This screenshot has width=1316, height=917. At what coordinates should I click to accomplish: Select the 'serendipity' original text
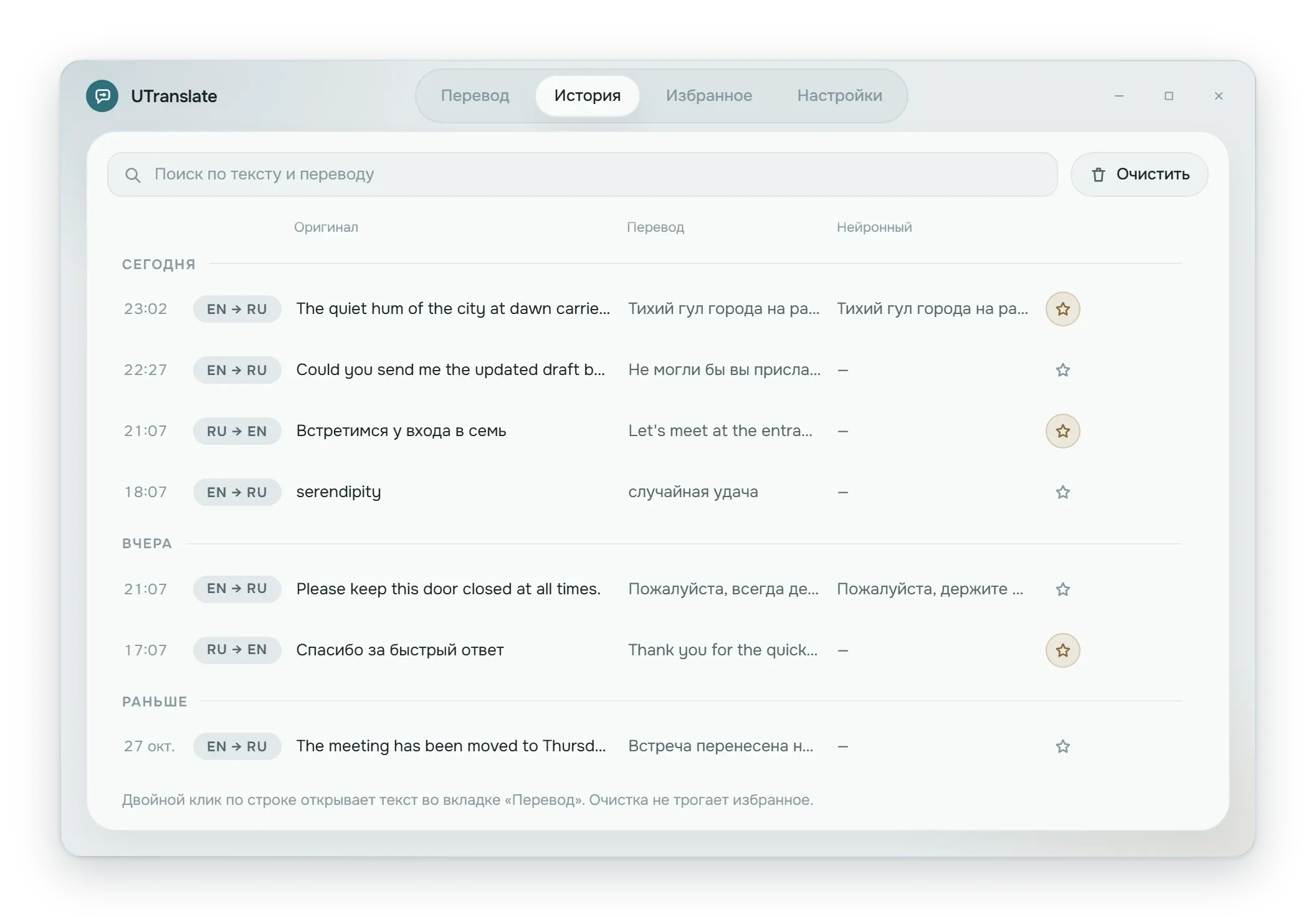point(338,492)
